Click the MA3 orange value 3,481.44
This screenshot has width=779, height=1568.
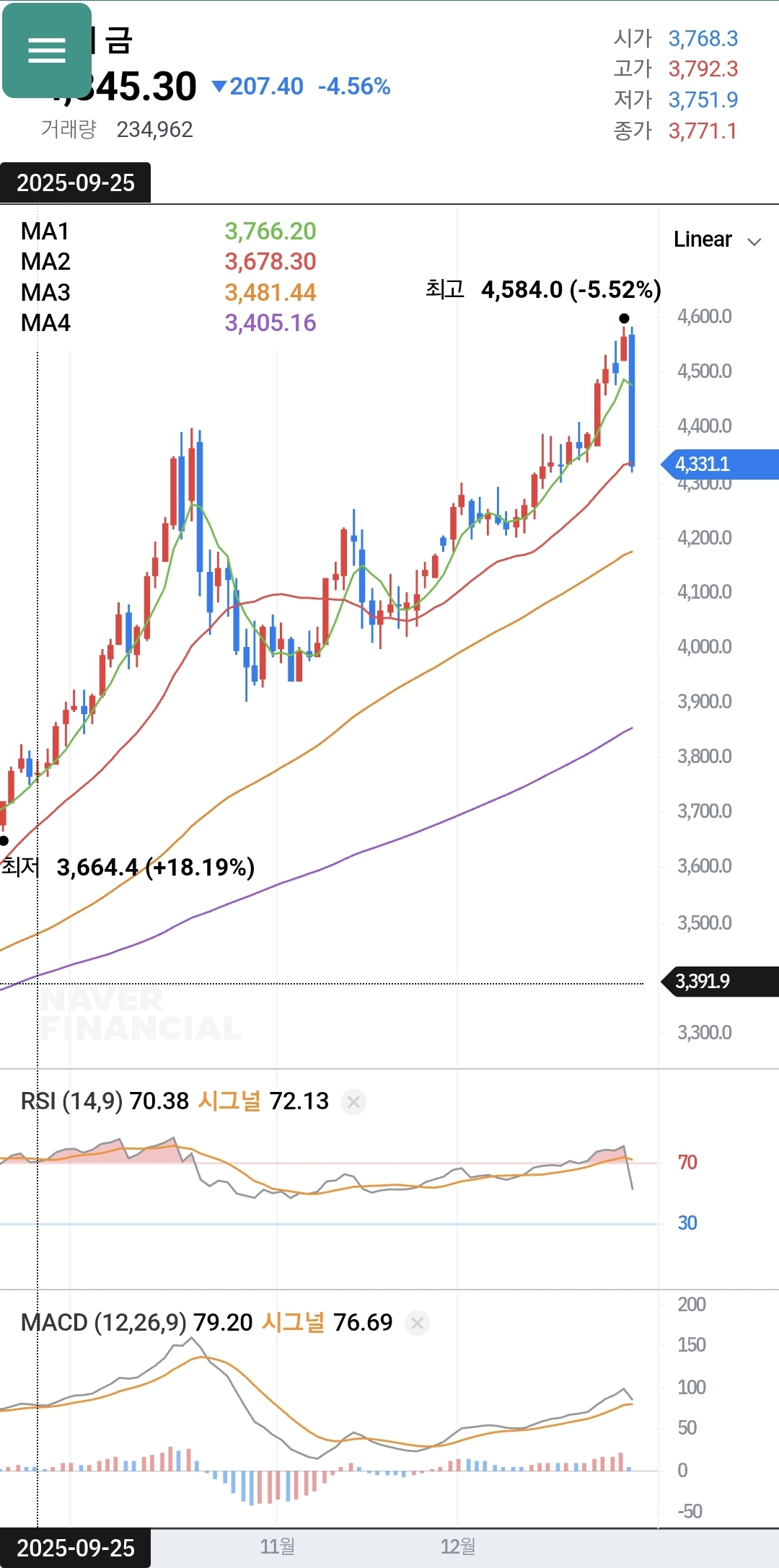[x=270, y=293]
